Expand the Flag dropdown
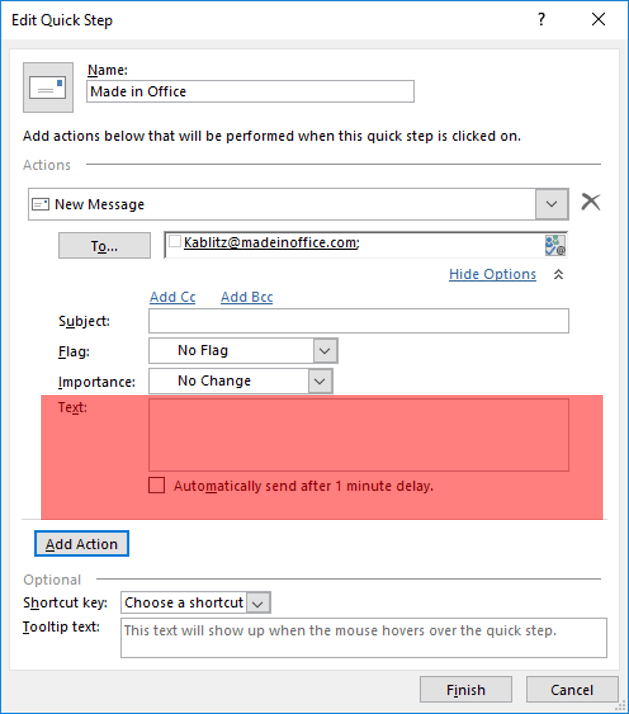 coord(325,351)
